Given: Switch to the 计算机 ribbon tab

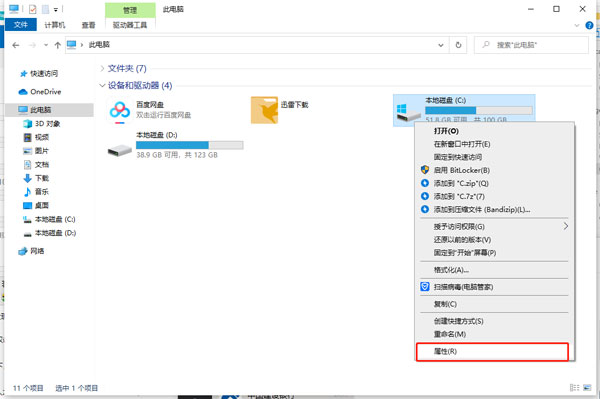Looking at the screenshot, I should point(55,25).
